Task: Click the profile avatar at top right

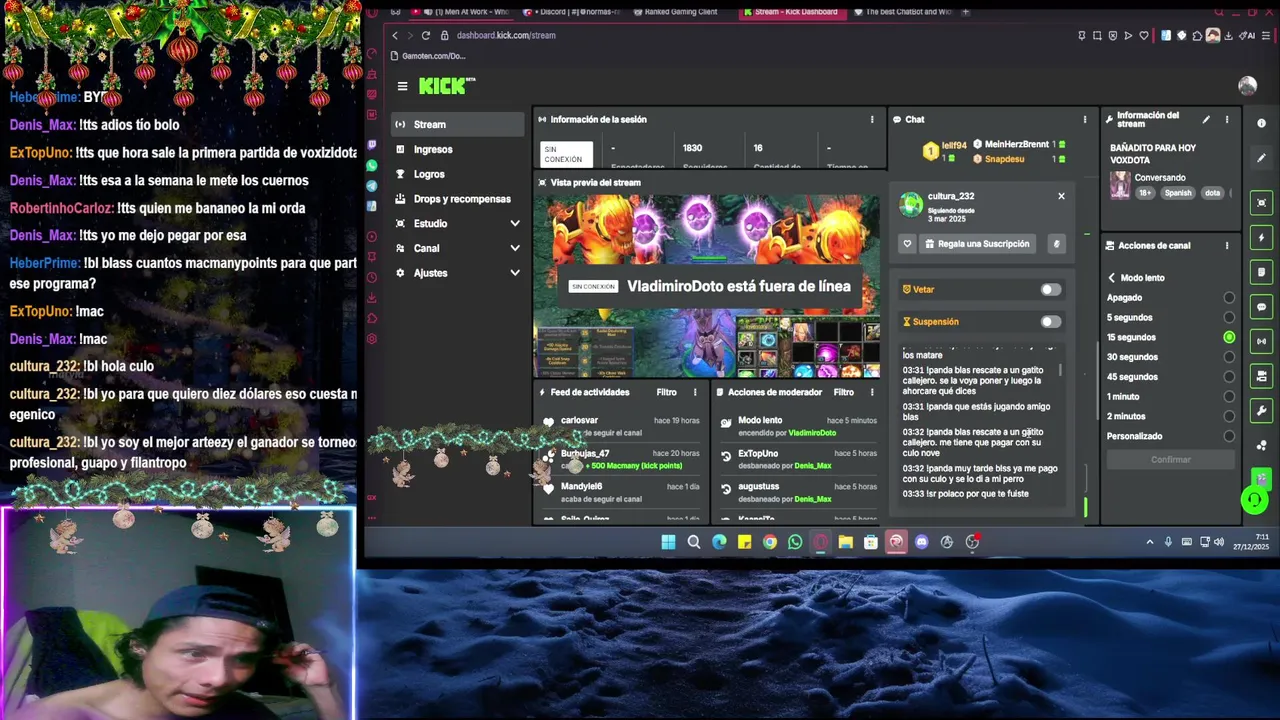Action: point(1247,86)
